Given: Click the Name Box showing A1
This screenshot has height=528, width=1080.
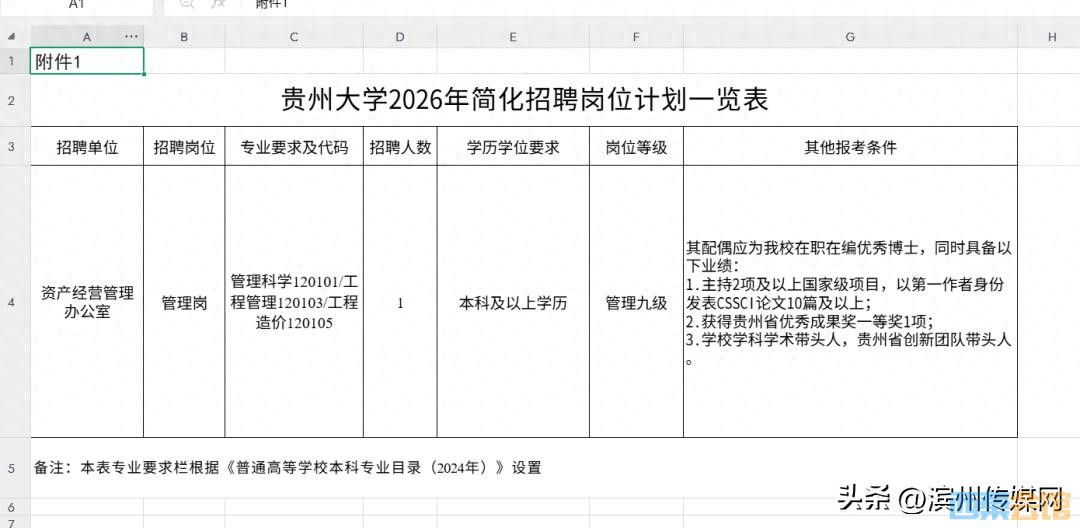Looking at the screenshot, I should point(76,6).
